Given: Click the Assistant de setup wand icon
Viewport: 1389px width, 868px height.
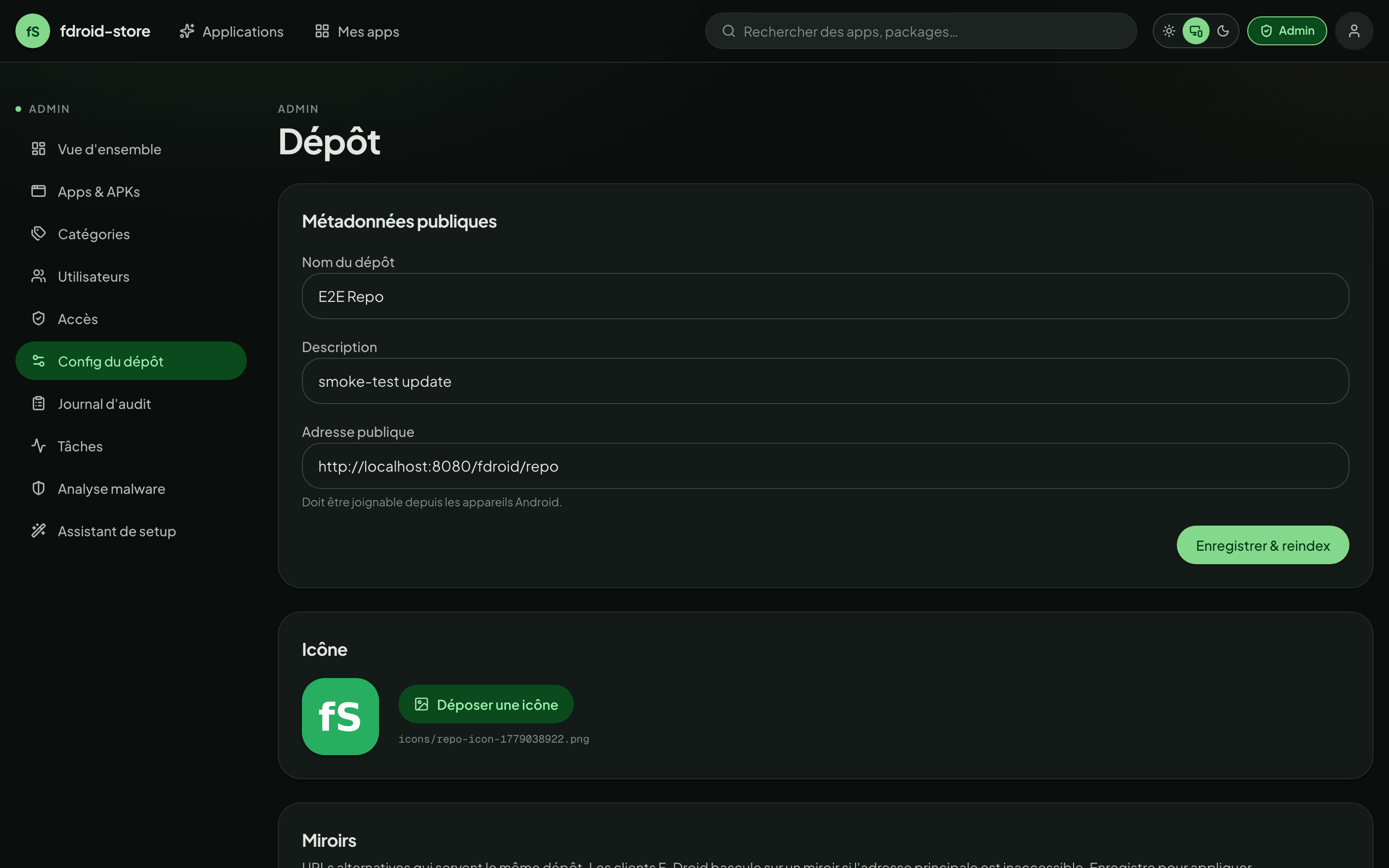Looking at the screenshot, I should pos(39,531).
